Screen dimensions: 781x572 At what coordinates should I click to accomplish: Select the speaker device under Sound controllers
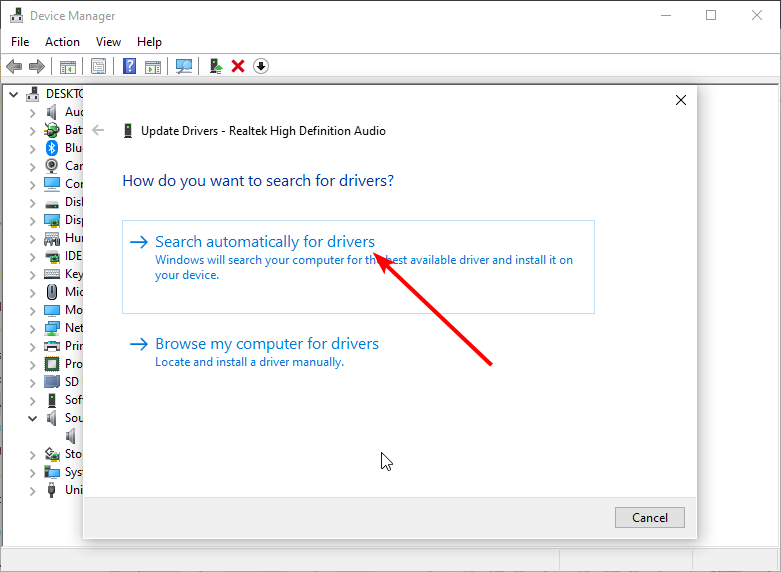(71, 436)
